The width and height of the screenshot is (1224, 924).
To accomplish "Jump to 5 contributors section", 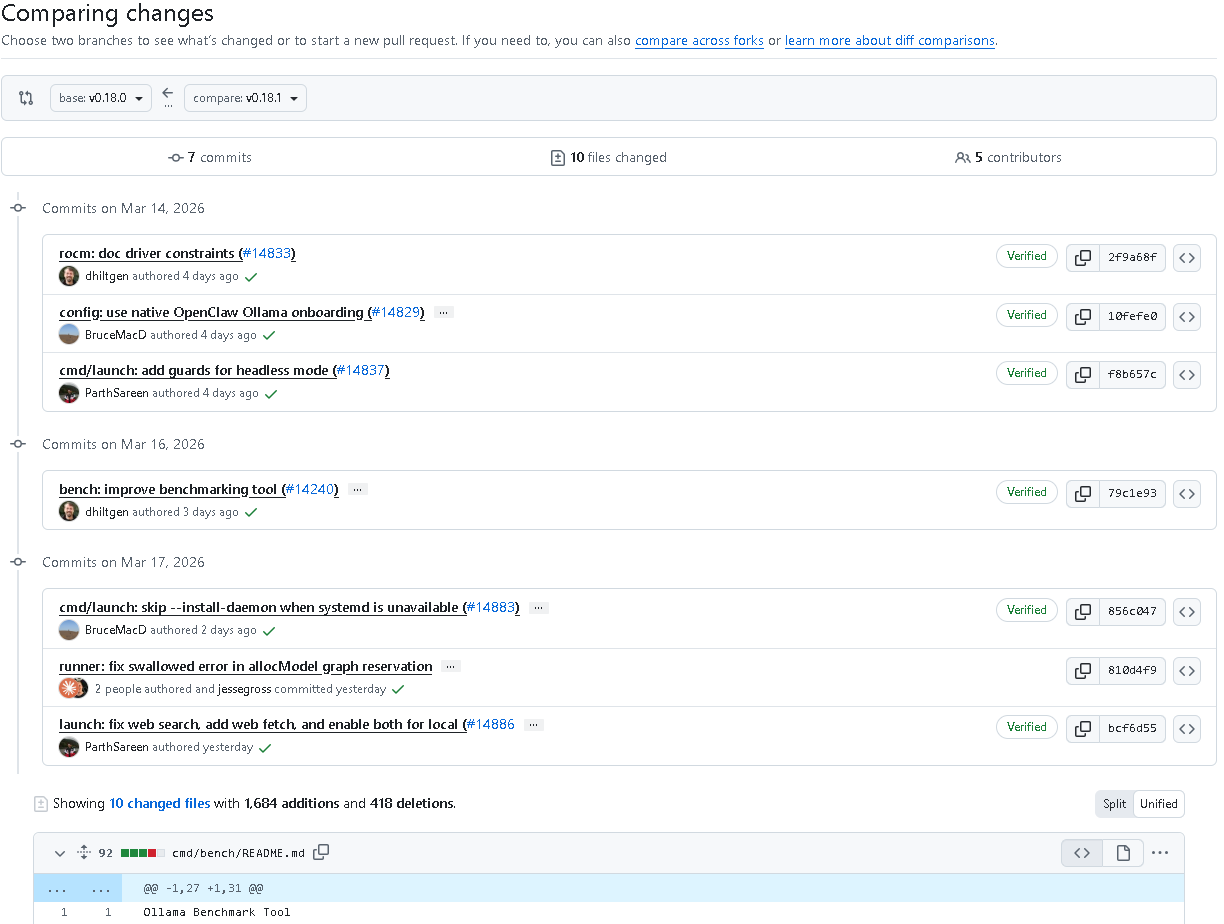I will (x=1008, y=157).
